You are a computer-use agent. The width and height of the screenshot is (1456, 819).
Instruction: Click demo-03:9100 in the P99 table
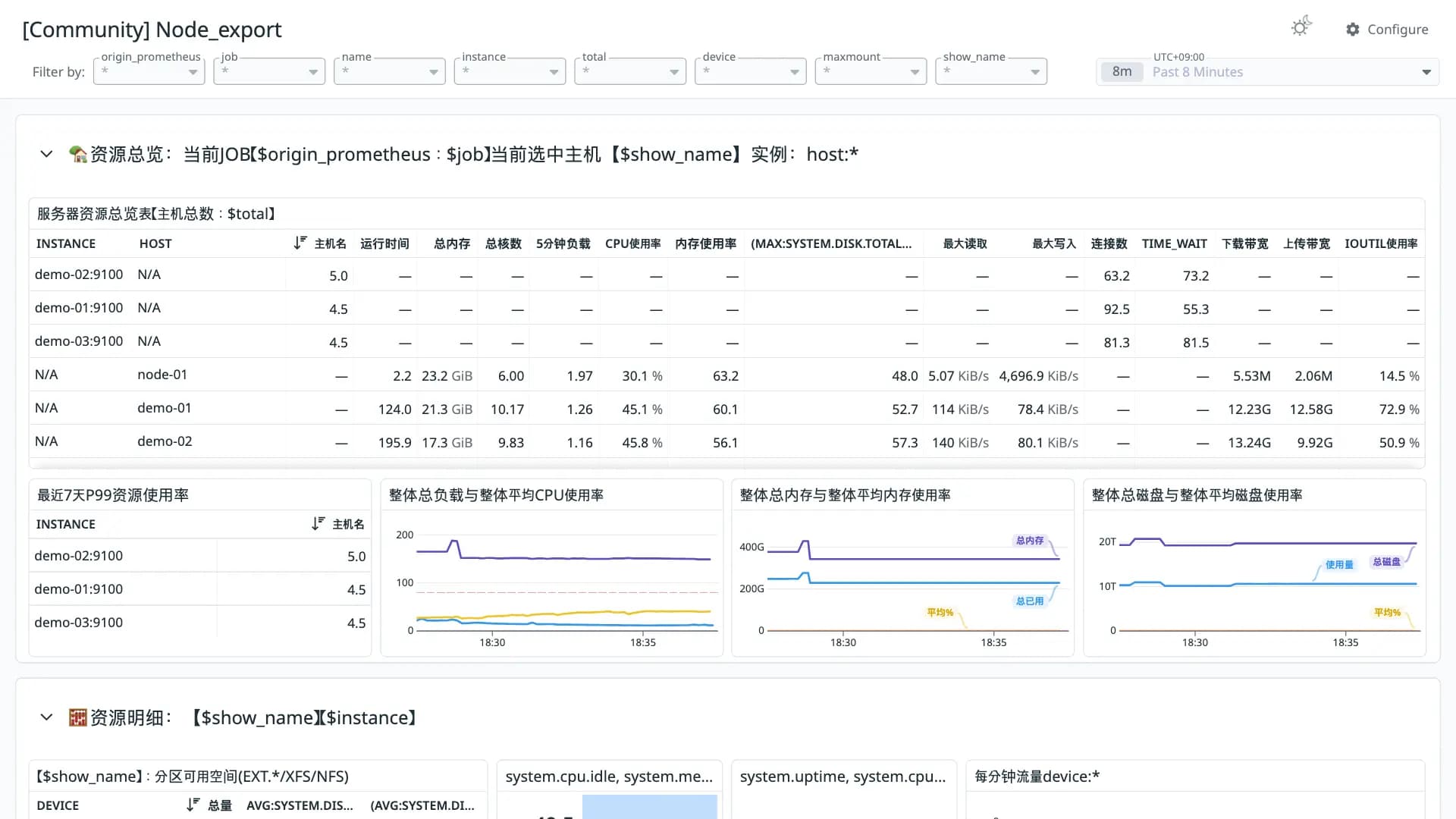click(79, 623)
